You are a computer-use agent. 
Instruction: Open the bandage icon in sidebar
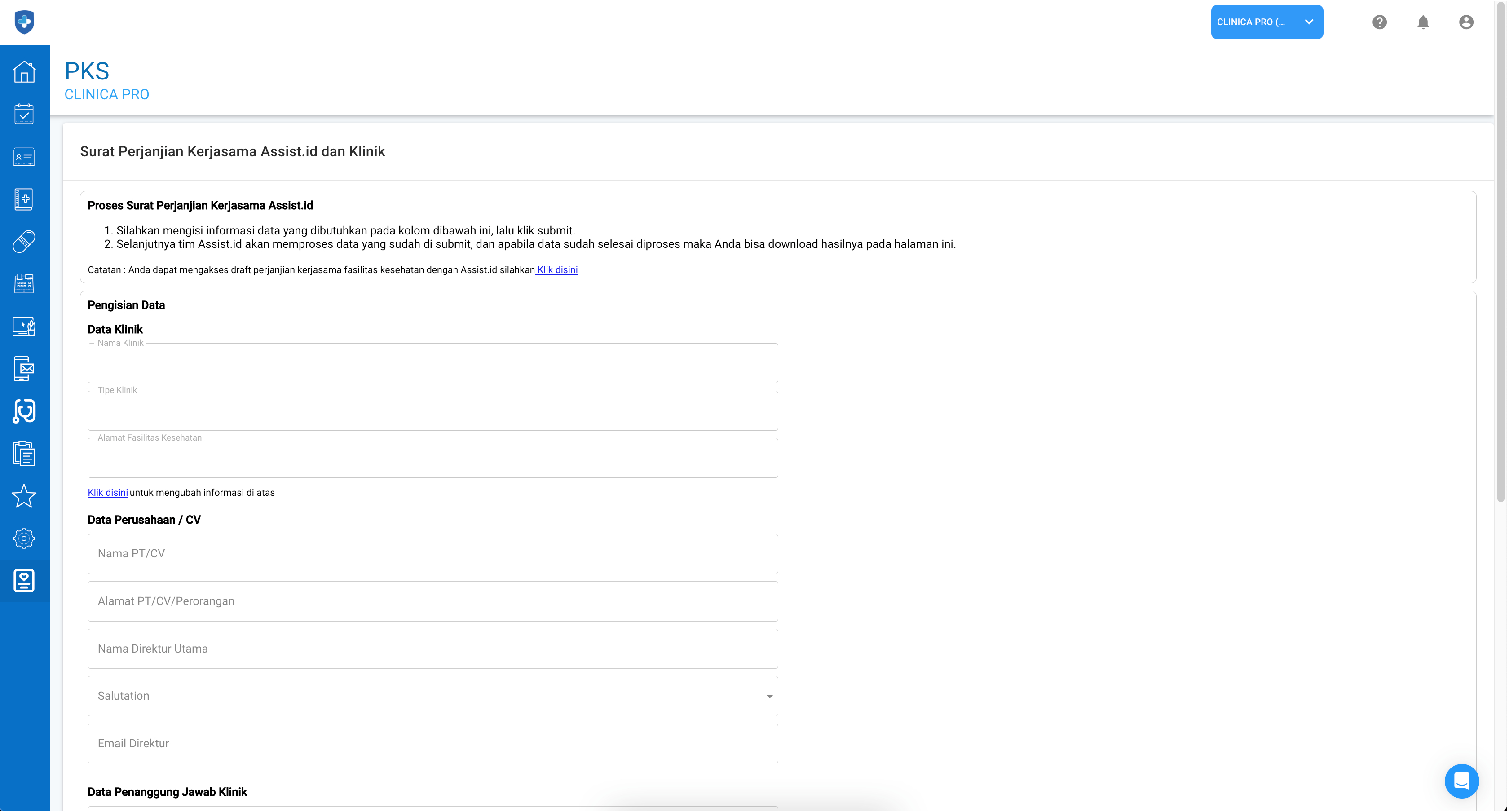coord(24,241)
